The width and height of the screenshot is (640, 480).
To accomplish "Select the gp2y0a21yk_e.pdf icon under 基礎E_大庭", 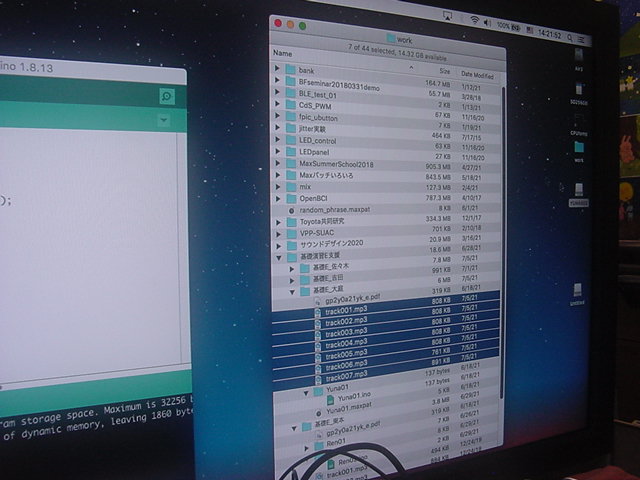I will point(318,302).
